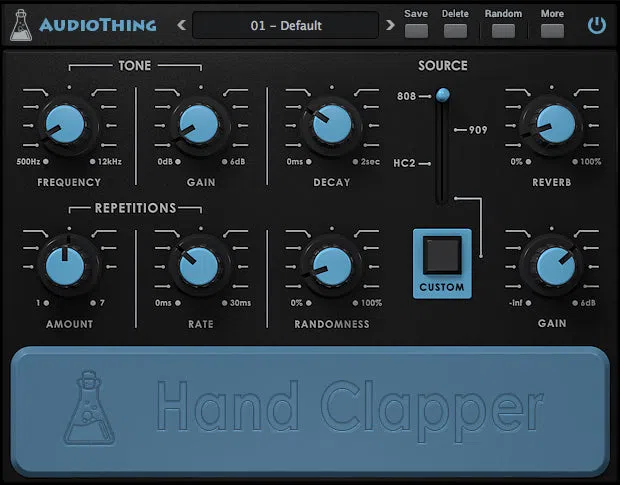Click the Random preset button
Viewport: 620px width, 485px height.
tap(503, 31)
